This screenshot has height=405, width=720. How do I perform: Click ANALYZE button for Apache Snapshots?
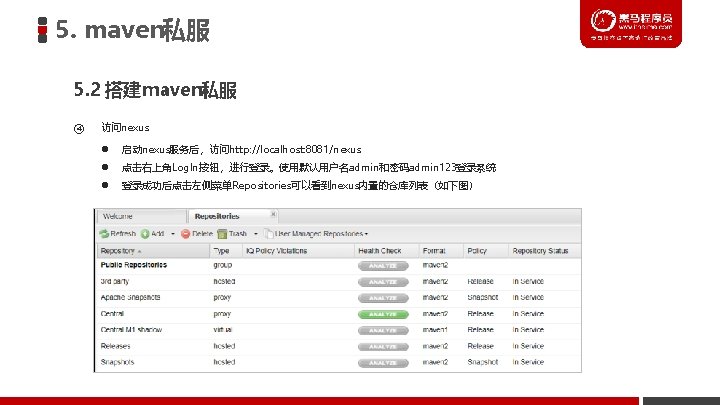click(383, 298)
